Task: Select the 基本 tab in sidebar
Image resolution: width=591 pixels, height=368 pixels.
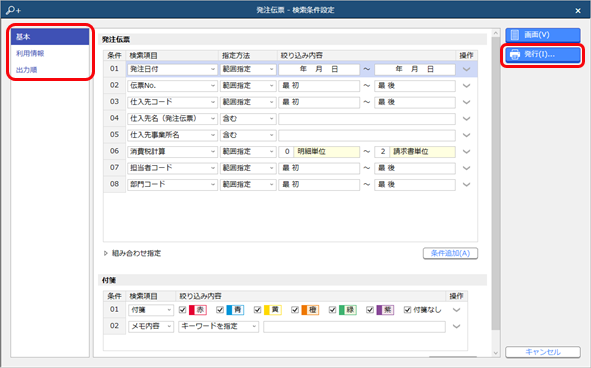Action: [50, 37]
